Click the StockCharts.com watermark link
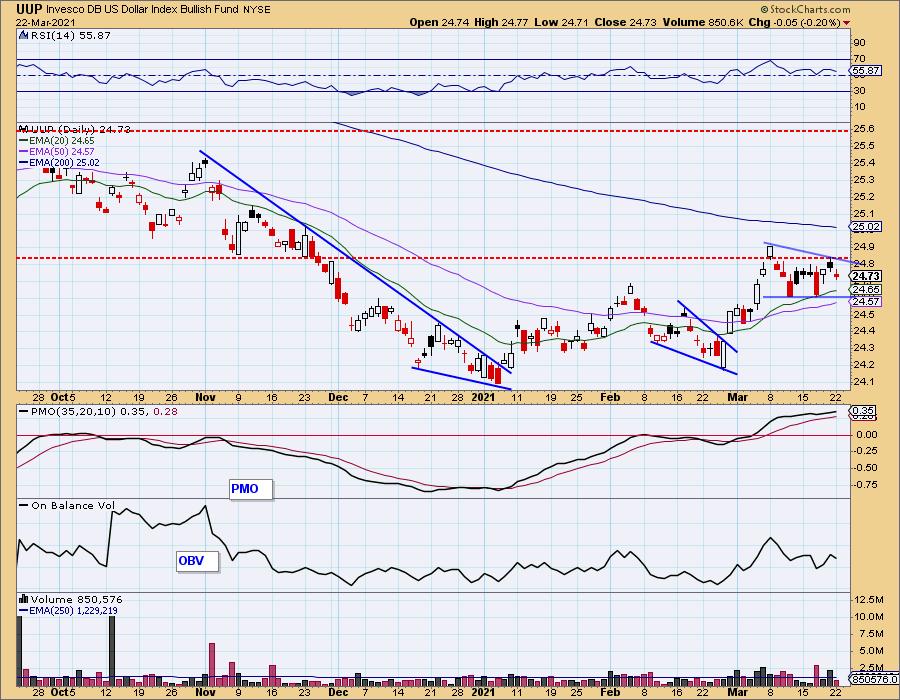 point(805,9)
